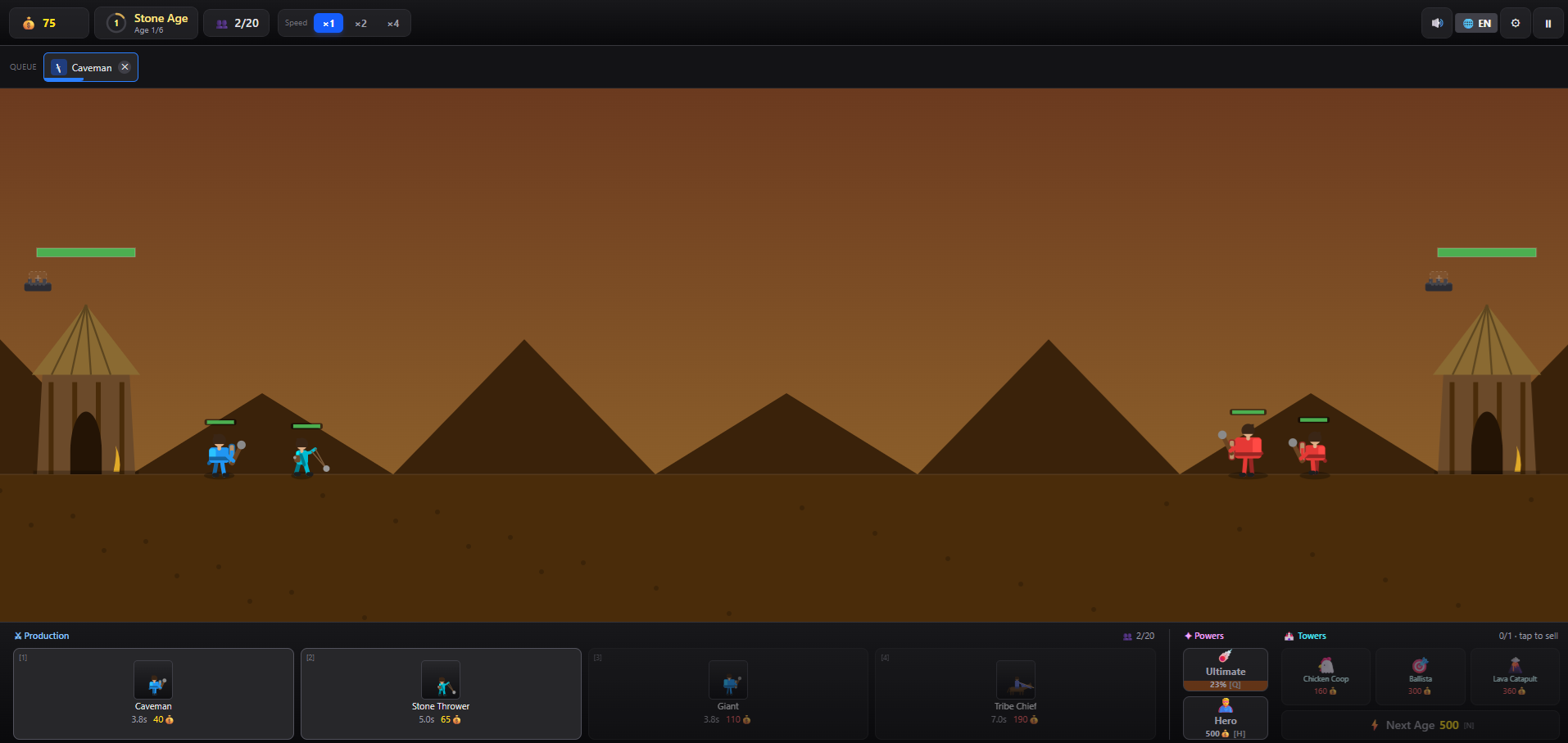
Task: Click the Speed label
Action: (296, 23)
